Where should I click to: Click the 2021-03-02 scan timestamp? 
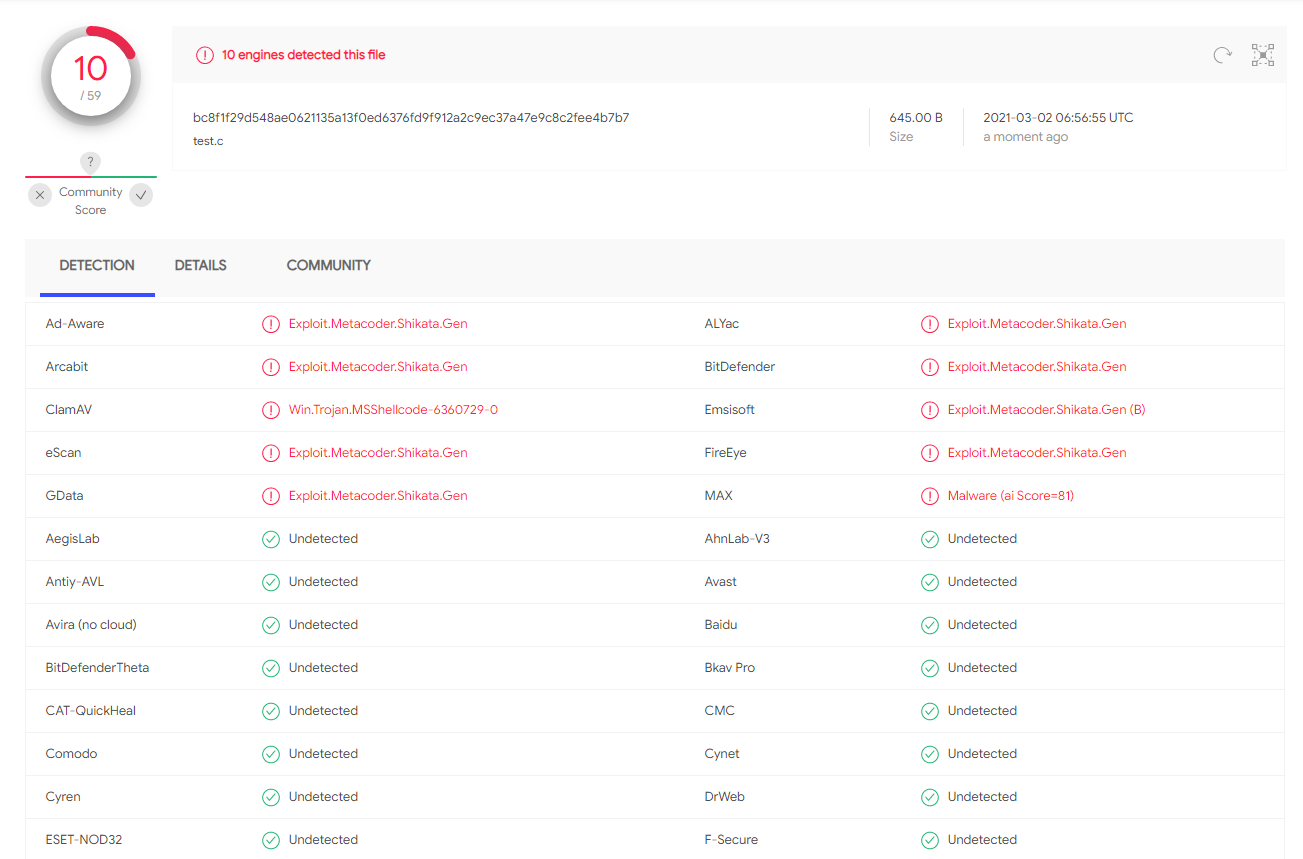[1058, 118]
